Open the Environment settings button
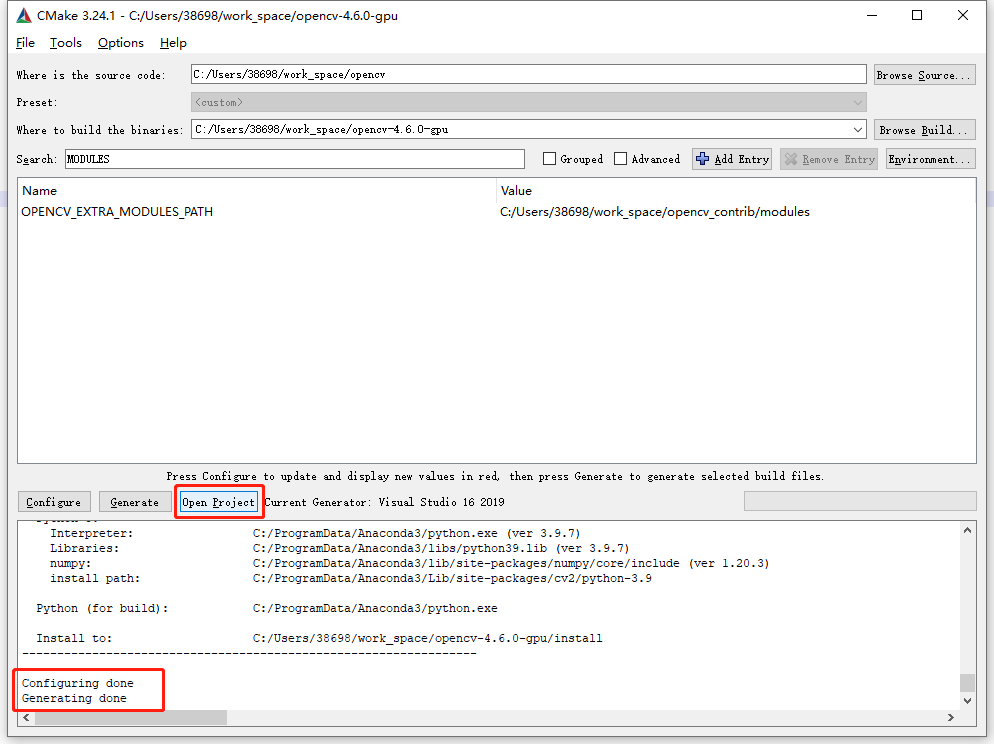Viewport: 994px width, 744px height. [929, 159]
